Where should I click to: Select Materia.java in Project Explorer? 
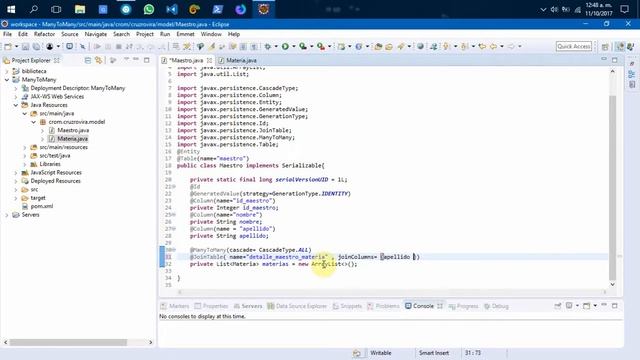tap(72, 139)
